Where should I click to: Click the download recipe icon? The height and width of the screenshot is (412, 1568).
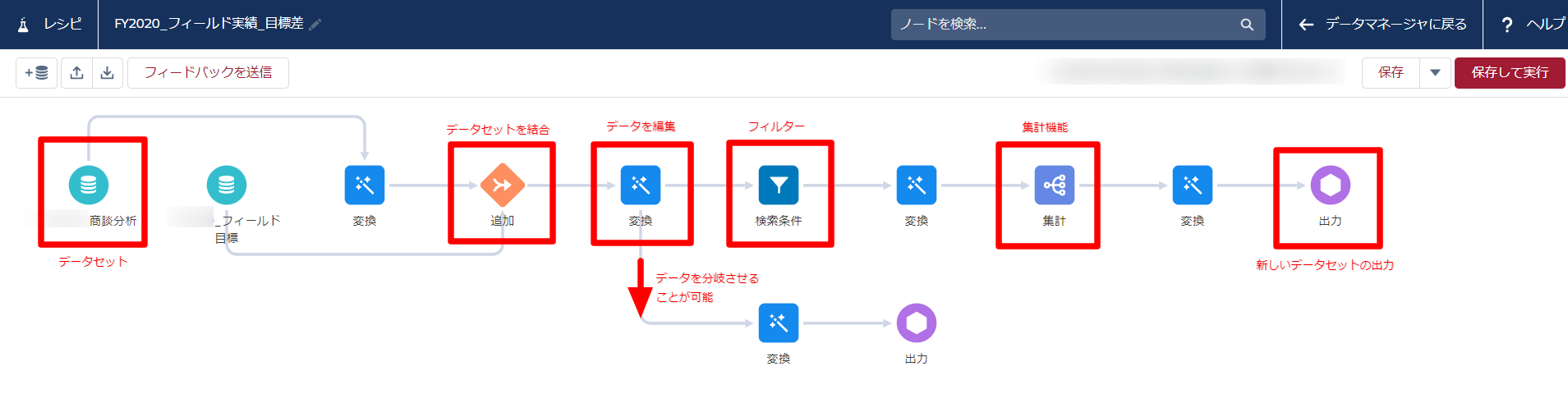[x=108, y=73]
